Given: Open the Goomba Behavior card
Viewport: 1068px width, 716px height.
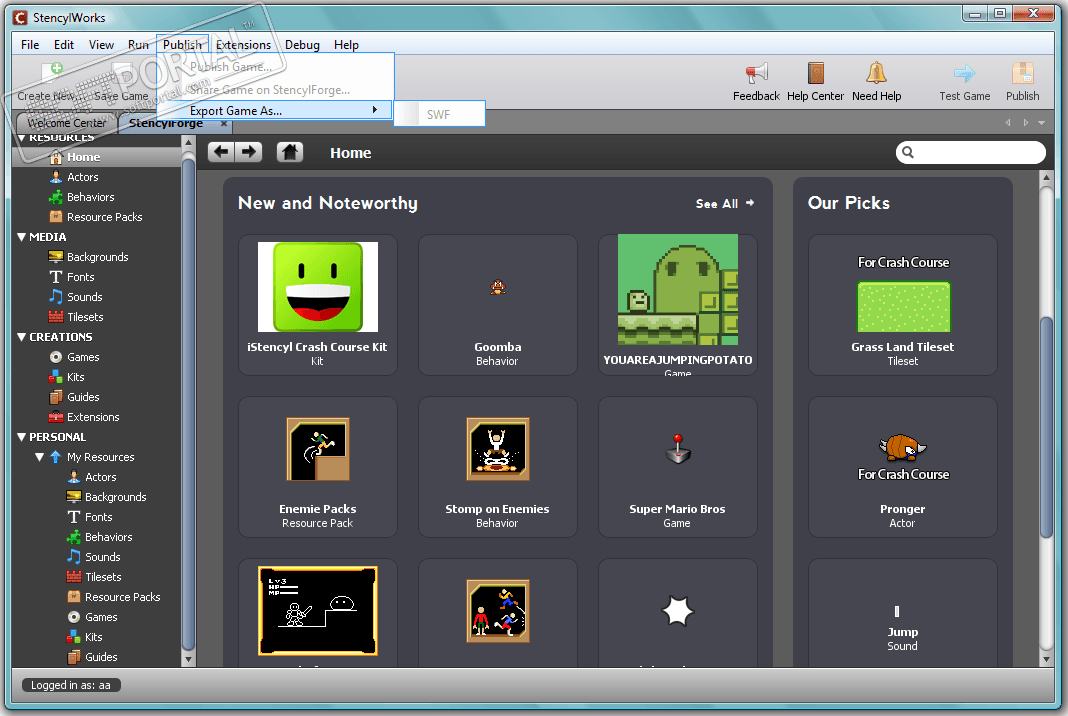Looking at the screenshot, I should pos(497,305).
